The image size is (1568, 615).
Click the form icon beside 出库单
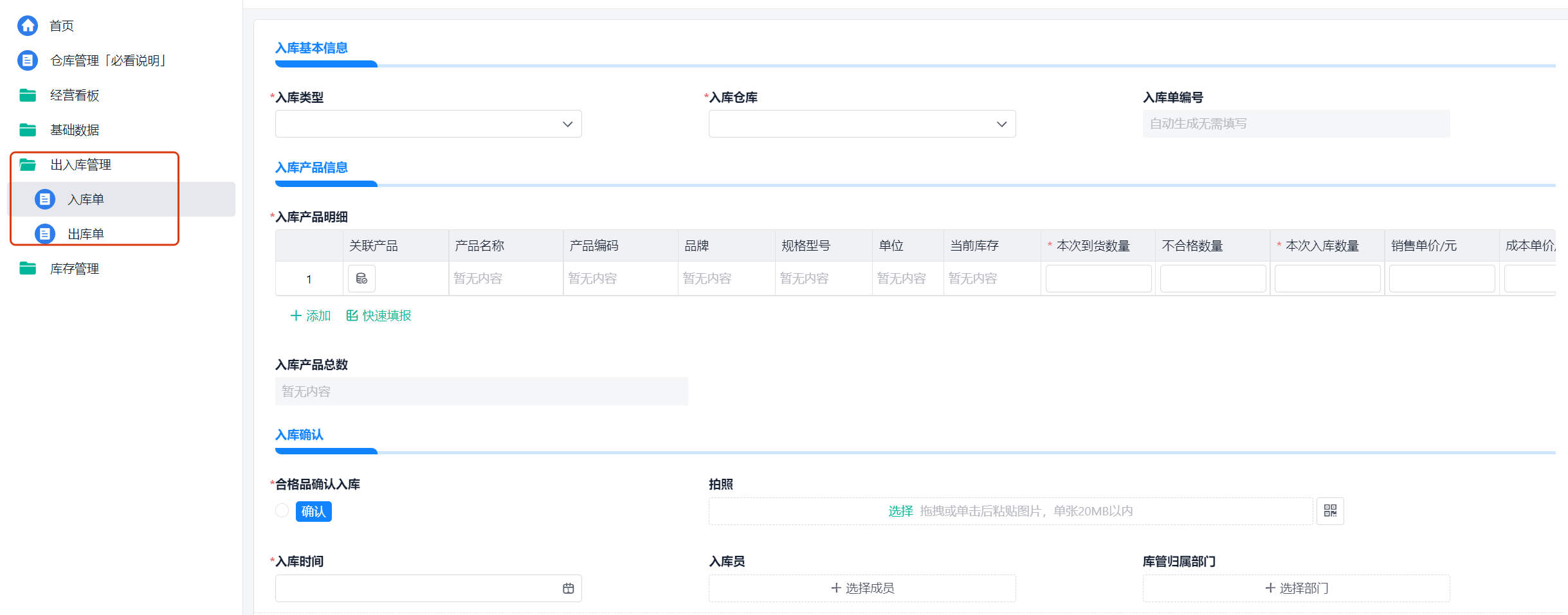tap(45, 234)
